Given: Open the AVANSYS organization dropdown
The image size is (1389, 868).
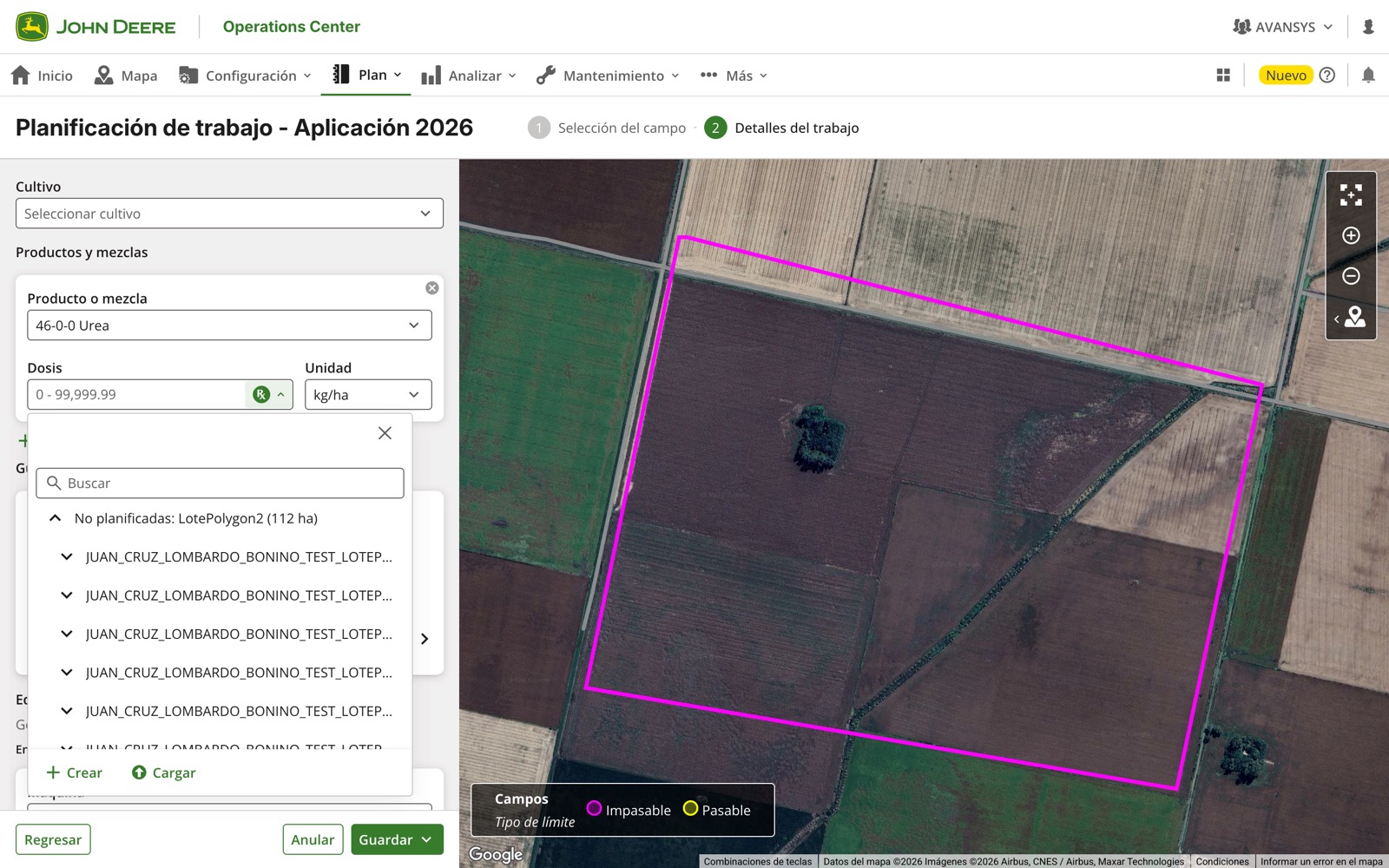Looking at the screenshot, I should [1283, 27].
